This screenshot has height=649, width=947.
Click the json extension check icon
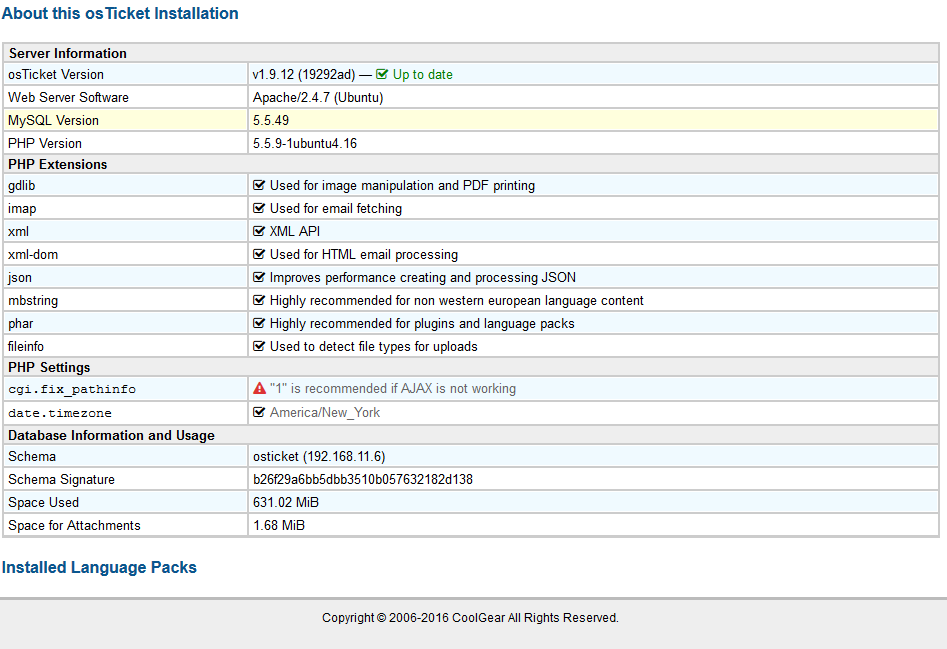pos(259,277)
